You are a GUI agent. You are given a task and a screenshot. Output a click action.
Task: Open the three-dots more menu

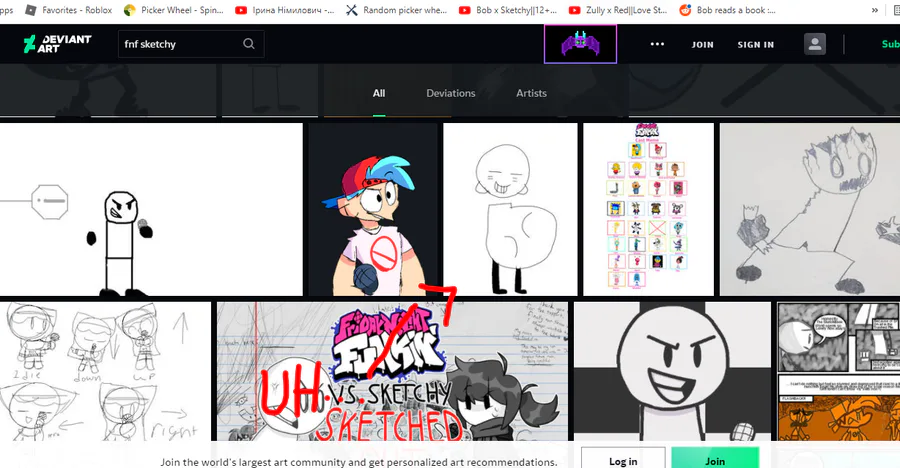pos(657,44)
